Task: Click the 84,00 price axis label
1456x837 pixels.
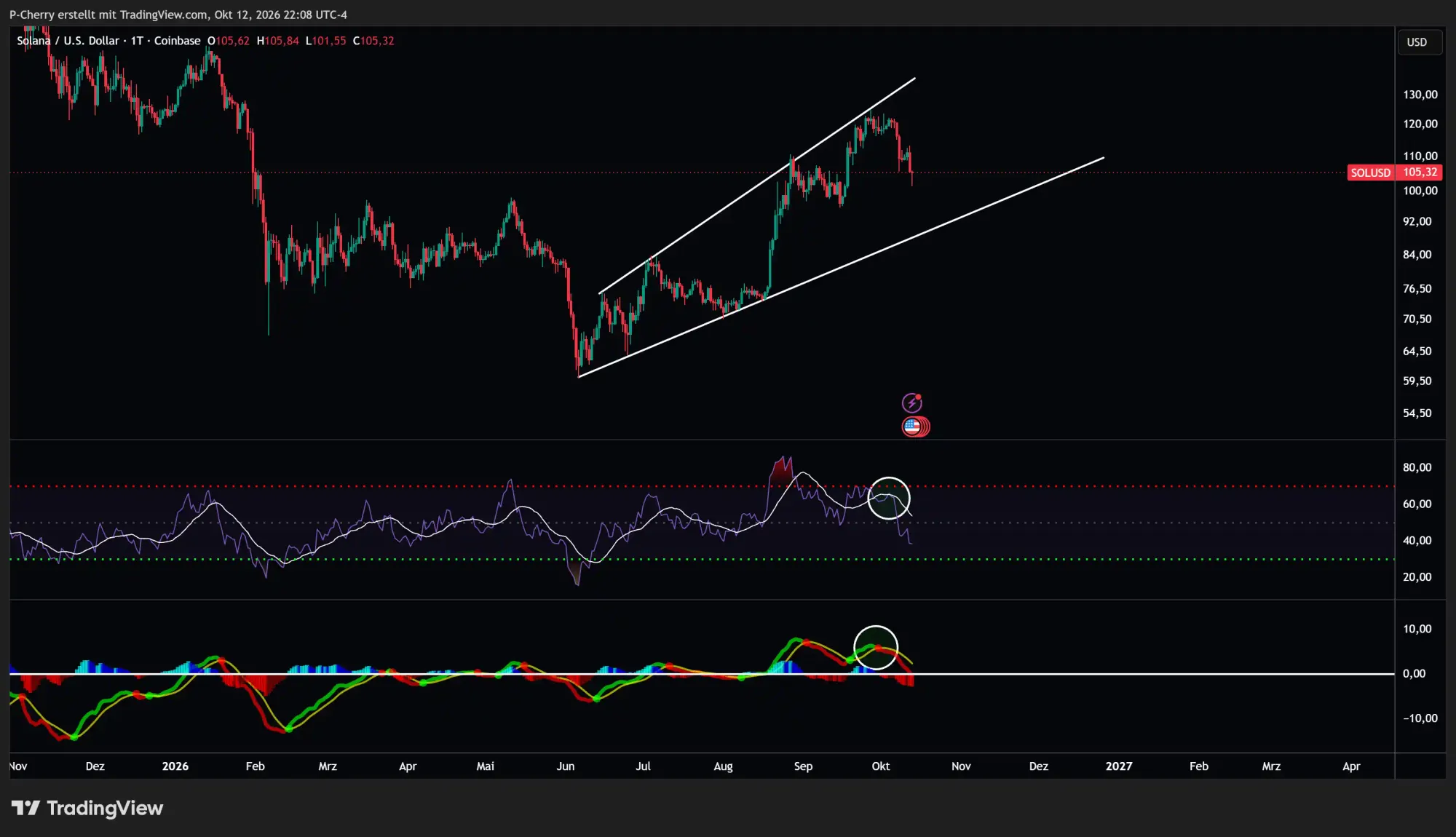Action: click(x=1417, y=255)
